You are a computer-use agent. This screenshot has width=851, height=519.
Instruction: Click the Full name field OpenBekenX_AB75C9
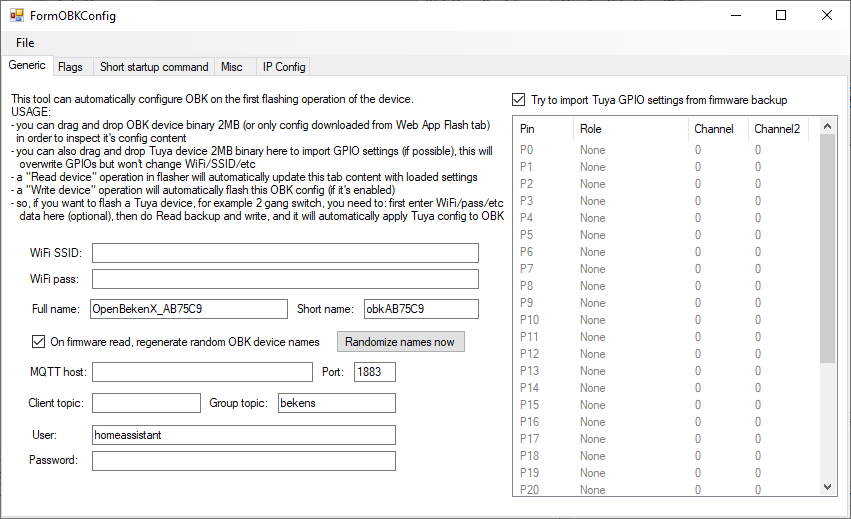[x=189, y=309]
